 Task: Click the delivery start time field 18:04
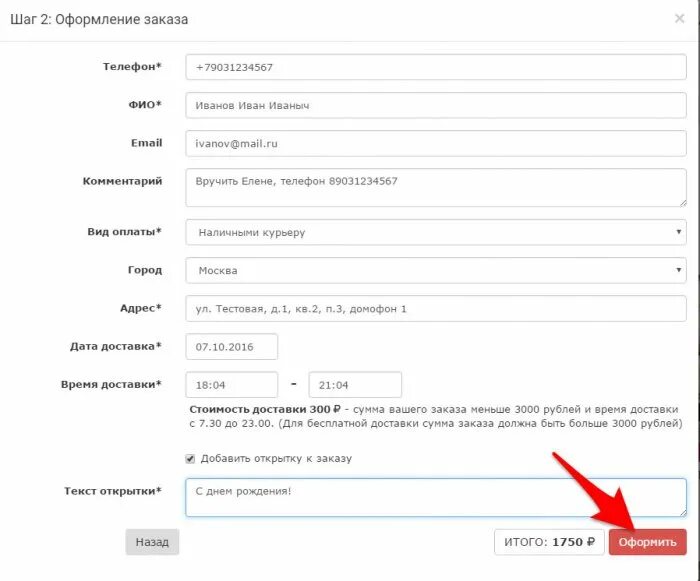pos(232,385)
